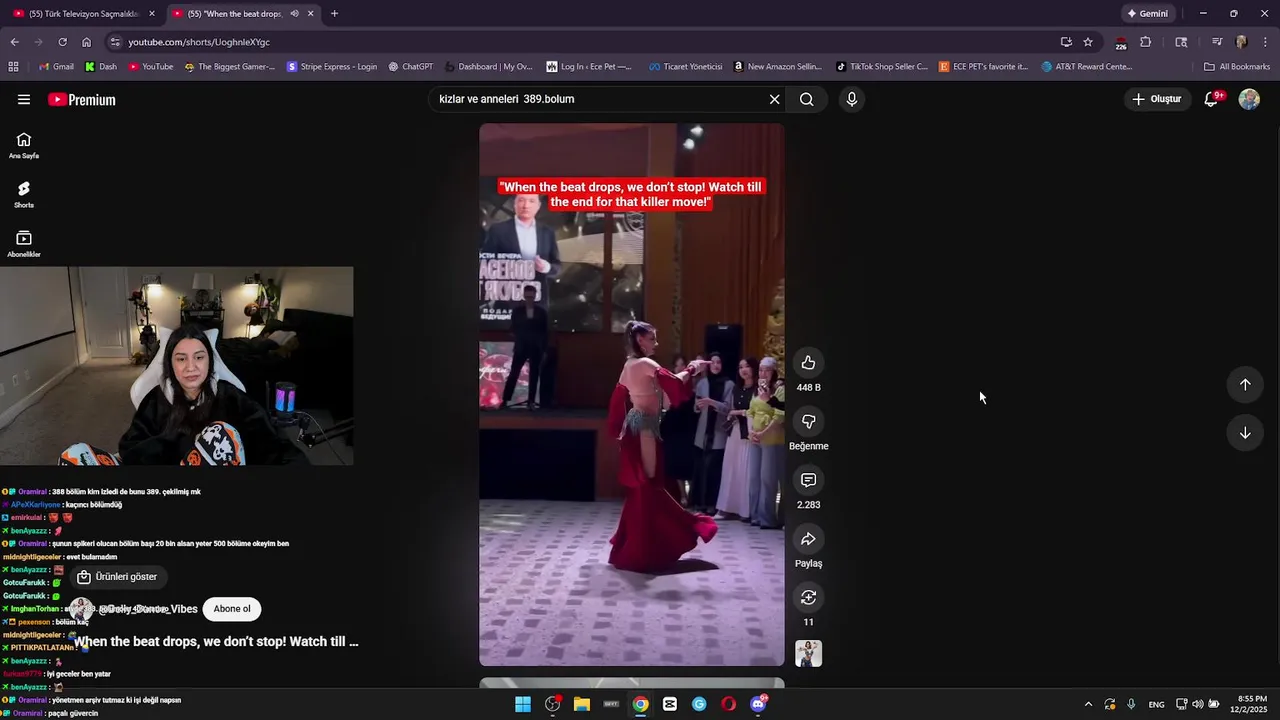Open File Explorer from taskbar

coord(582,704)
